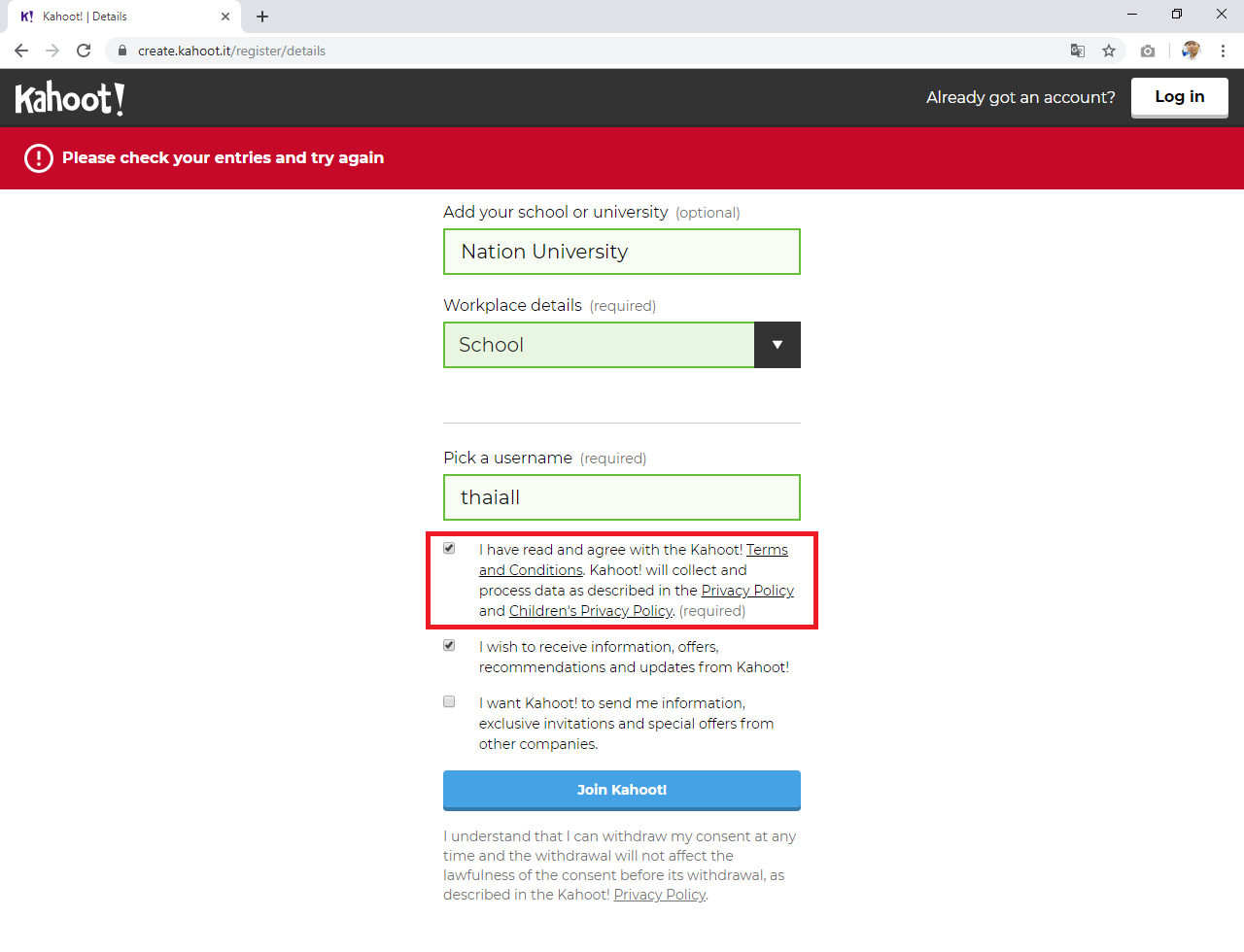Uncheck the Terms and Conditions agreement checkbox

click(449, 549)
